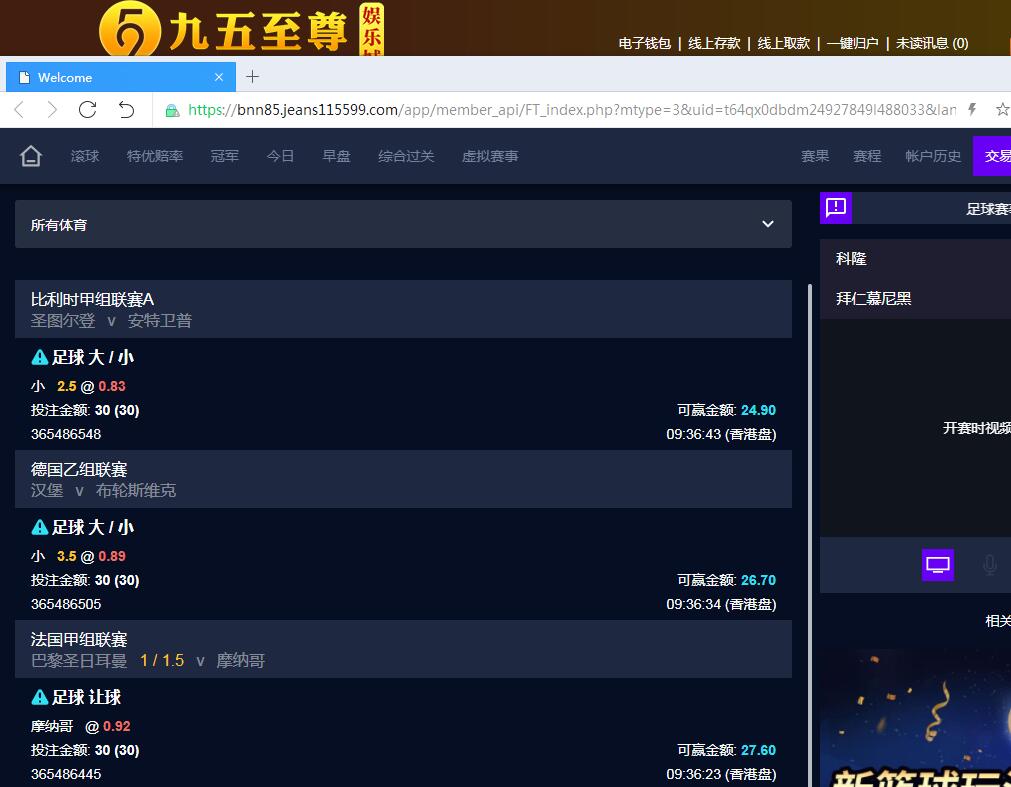
Task: Select the purple monitor video icon
Action: click(x=937, y=565)
